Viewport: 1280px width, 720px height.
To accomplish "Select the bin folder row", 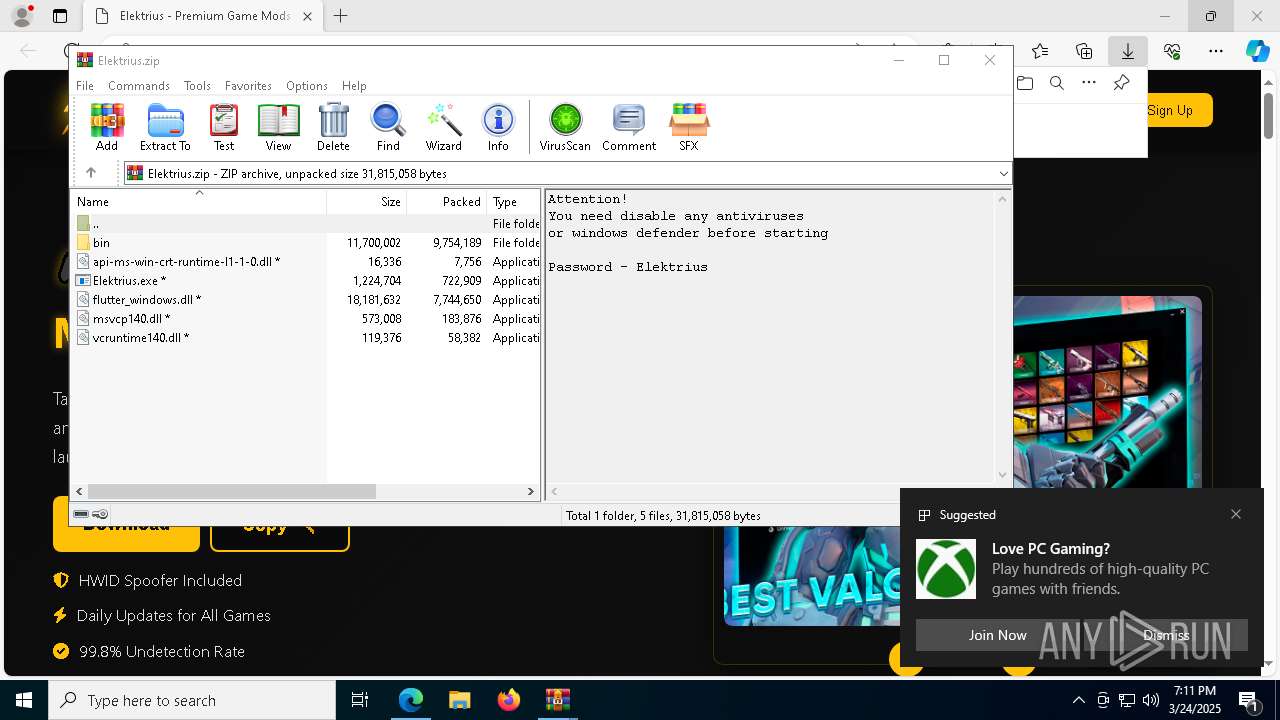I will [x=306, y=243].
